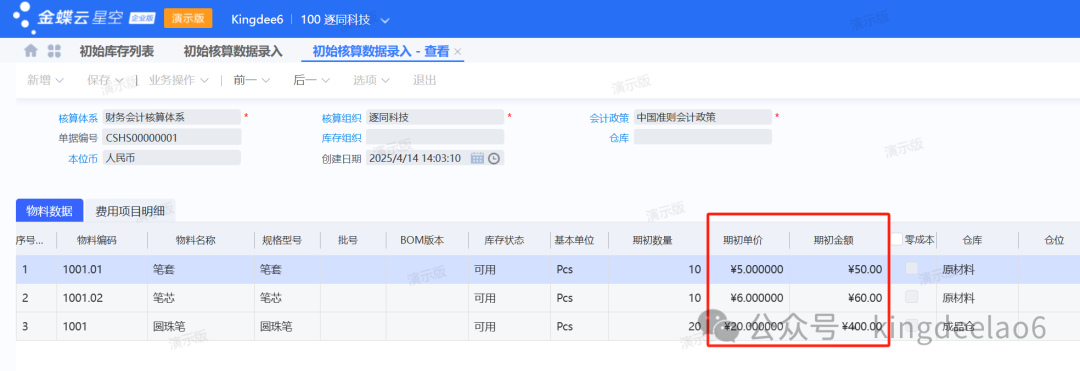Viewport: 1080px width, 371px height.
Task: Expand the 业务操作 dropdown menu
Action: coord(179,80)
